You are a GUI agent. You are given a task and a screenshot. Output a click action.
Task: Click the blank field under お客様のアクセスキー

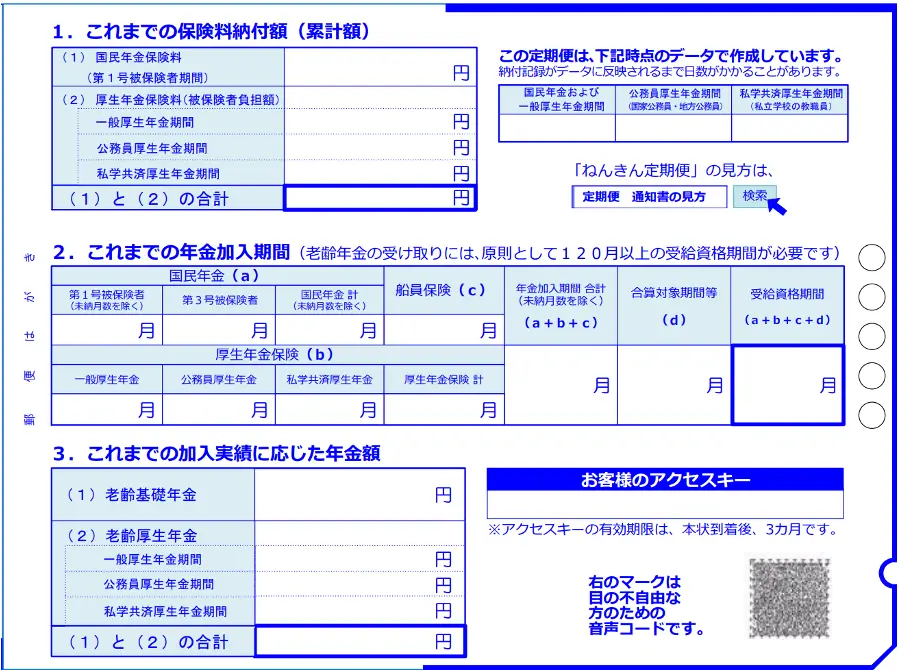pos(664,505)
